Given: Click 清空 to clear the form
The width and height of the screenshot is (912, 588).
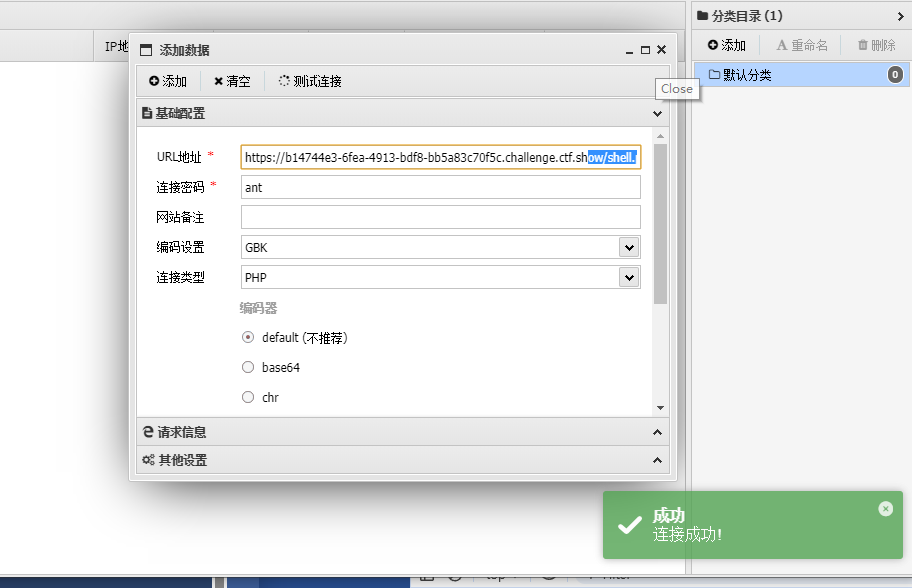Looking at the screenshot, I should (232, 81).
